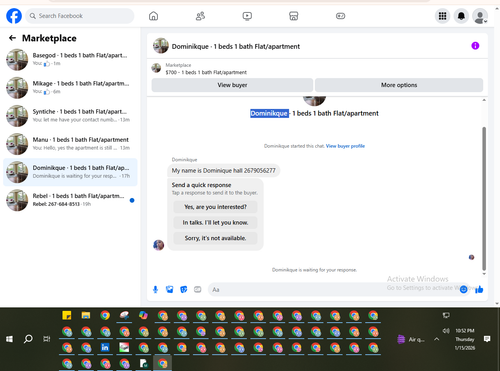Viewport: 500px width, 371px height.
Task: Open the Facebook menu grid icon
Action: point(442,16)
